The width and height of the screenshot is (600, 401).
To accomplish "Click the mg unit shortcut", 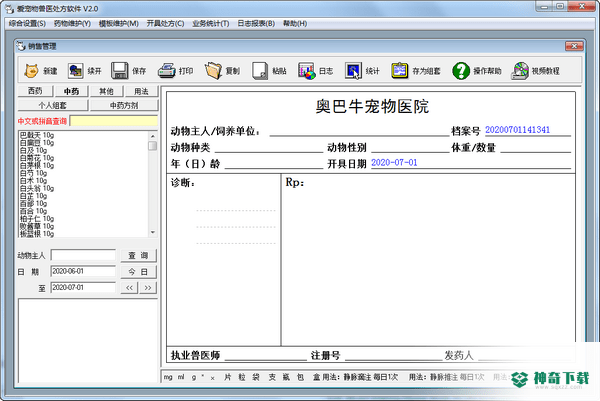I will pos(168,377).
